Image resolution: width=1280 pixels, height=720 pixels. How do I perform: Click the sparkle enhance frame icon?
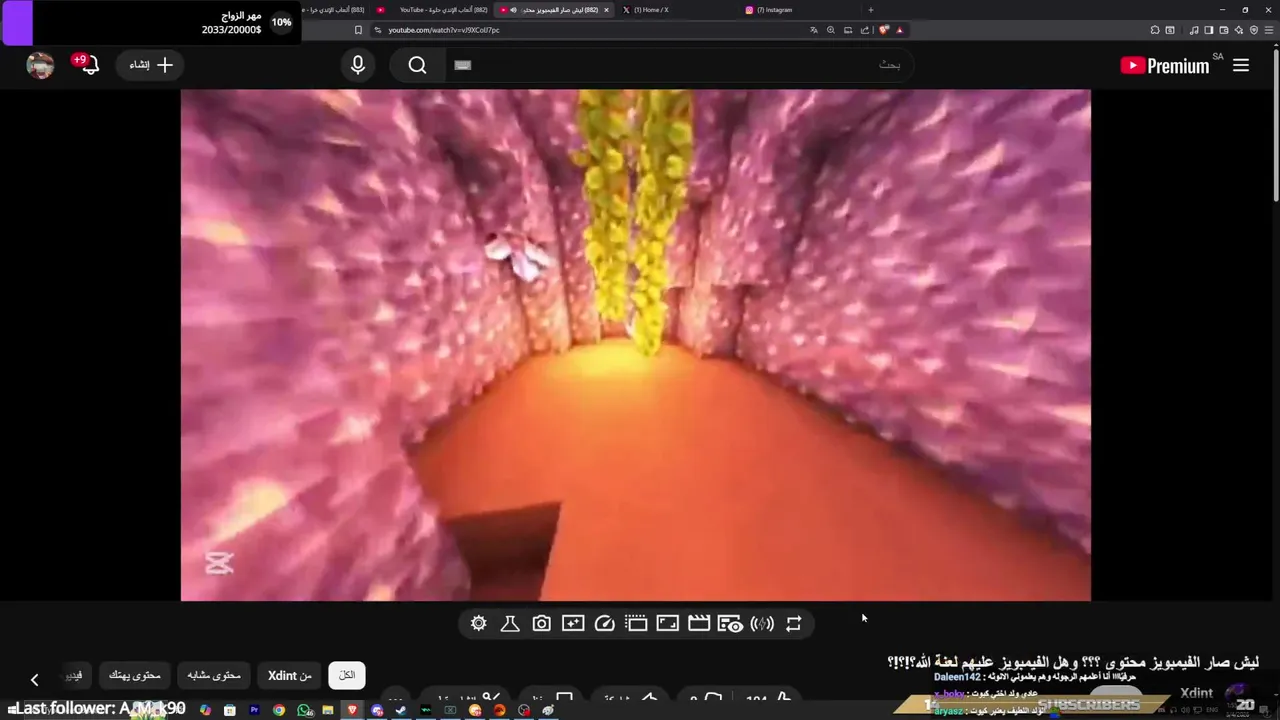[573, 623]
